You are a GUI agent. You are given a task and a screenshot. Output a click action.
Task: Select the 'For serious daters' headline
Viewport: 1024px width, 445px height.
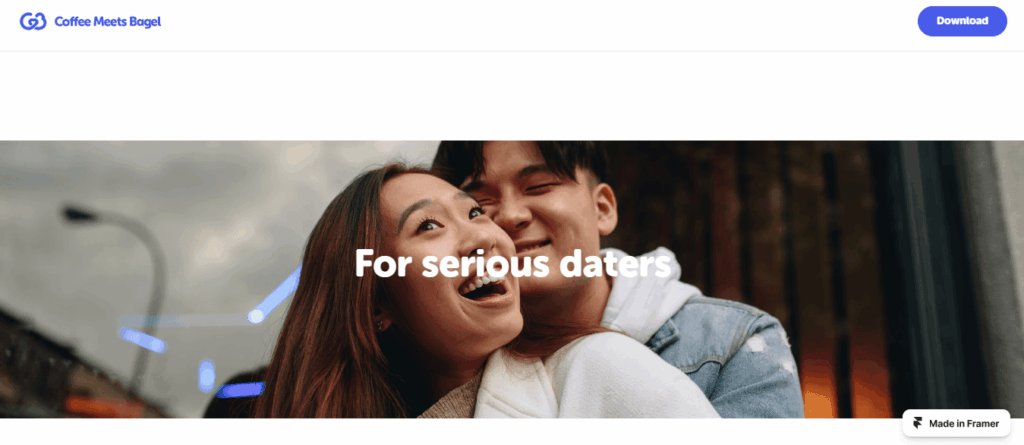(513, 264)
